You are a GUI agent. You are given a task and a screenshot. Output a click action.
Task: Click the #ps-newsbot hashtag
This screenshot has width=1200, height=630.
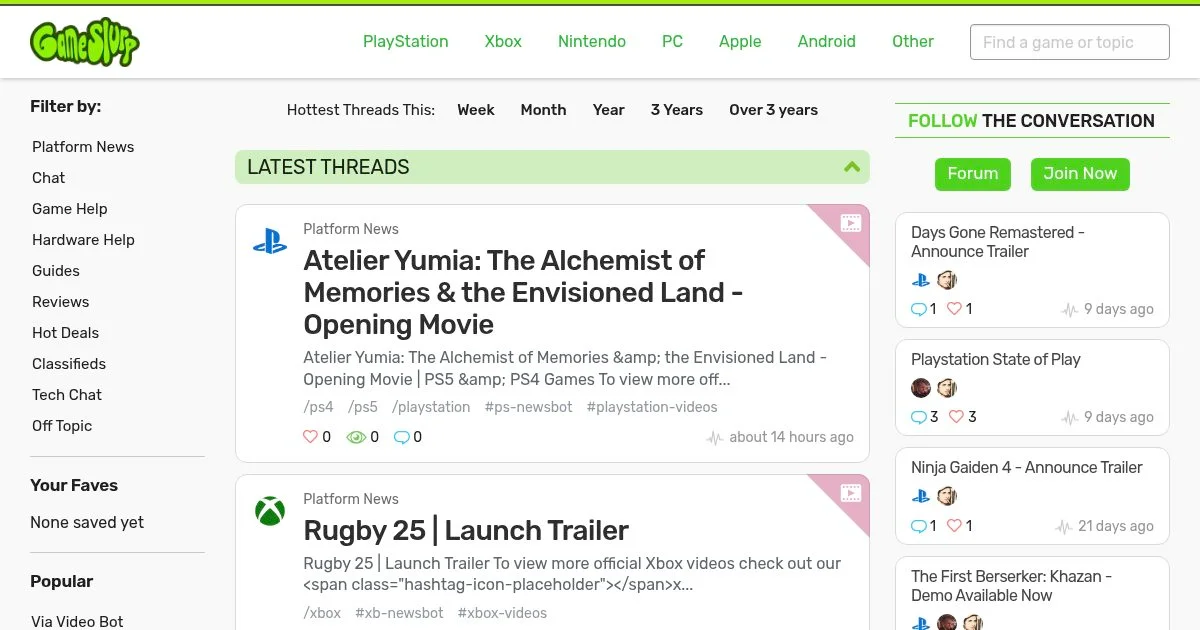click(528, 407)
